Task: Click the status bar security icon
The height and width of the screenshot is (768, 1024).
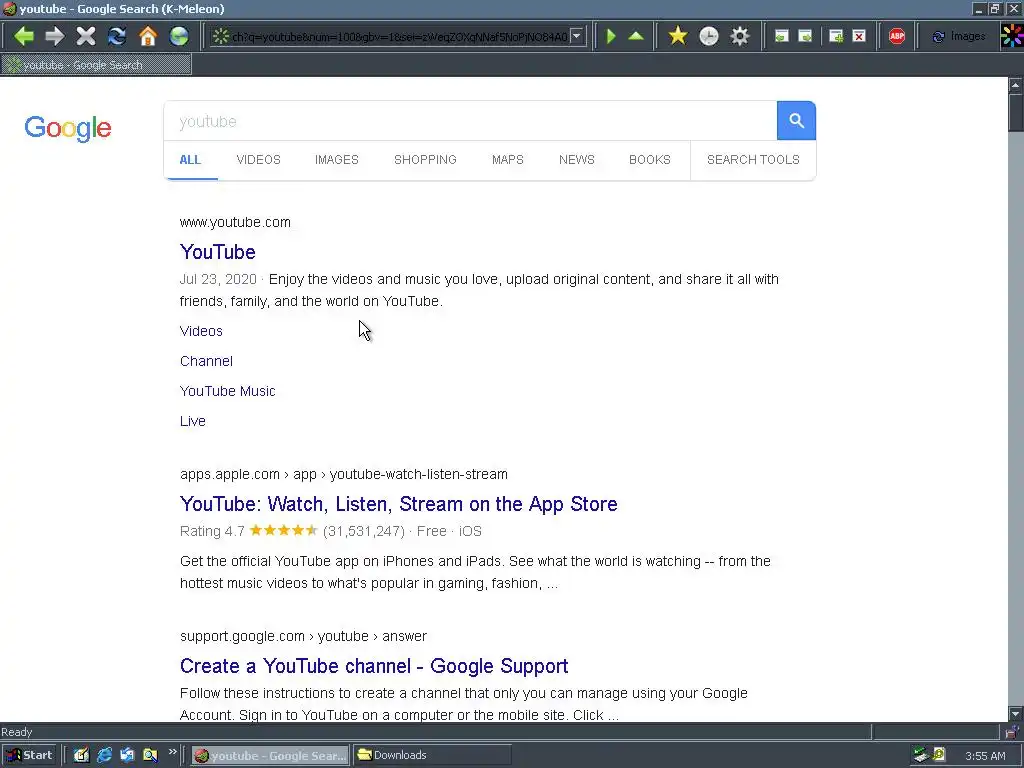Action: pyautogui.click(x=1012, y=732)
